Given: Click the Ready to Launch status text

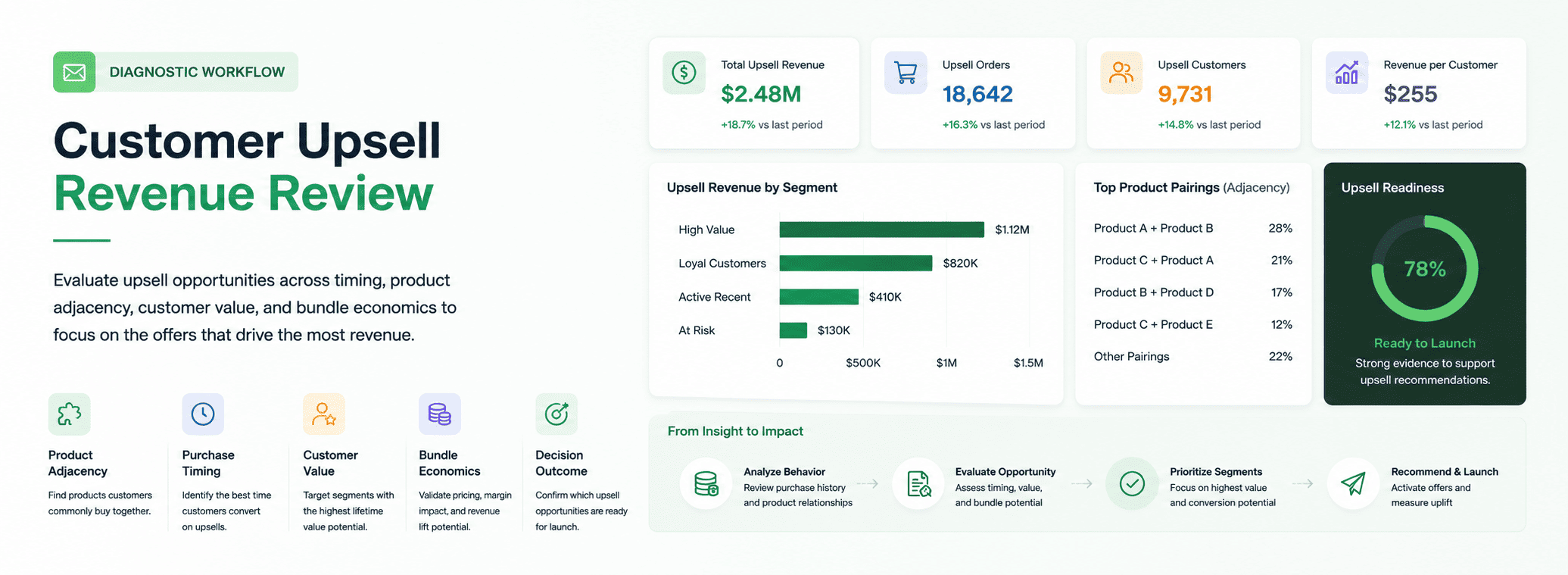Looking at the screenshot, I should click(1425, 343).
